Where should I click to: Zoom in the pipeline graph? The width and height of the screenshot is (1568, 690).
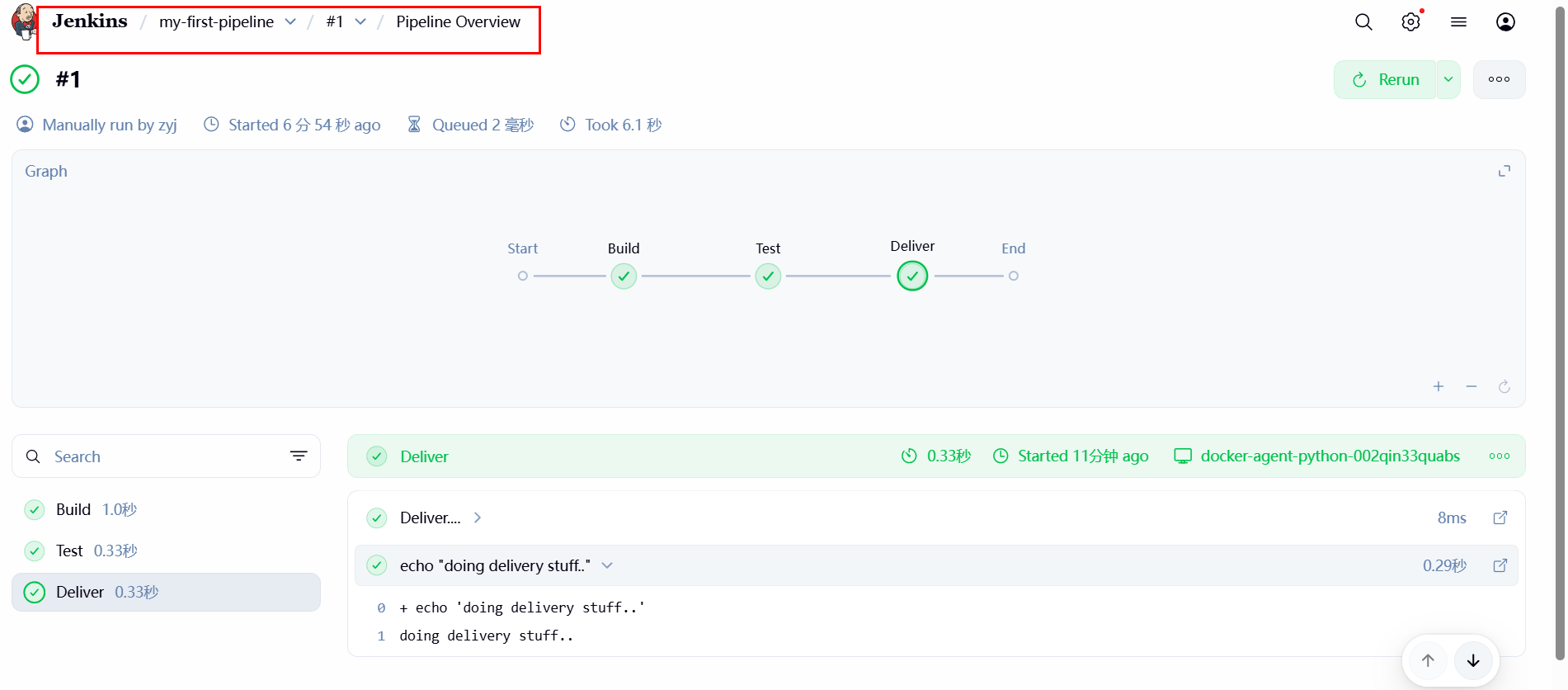point(1439,386)
